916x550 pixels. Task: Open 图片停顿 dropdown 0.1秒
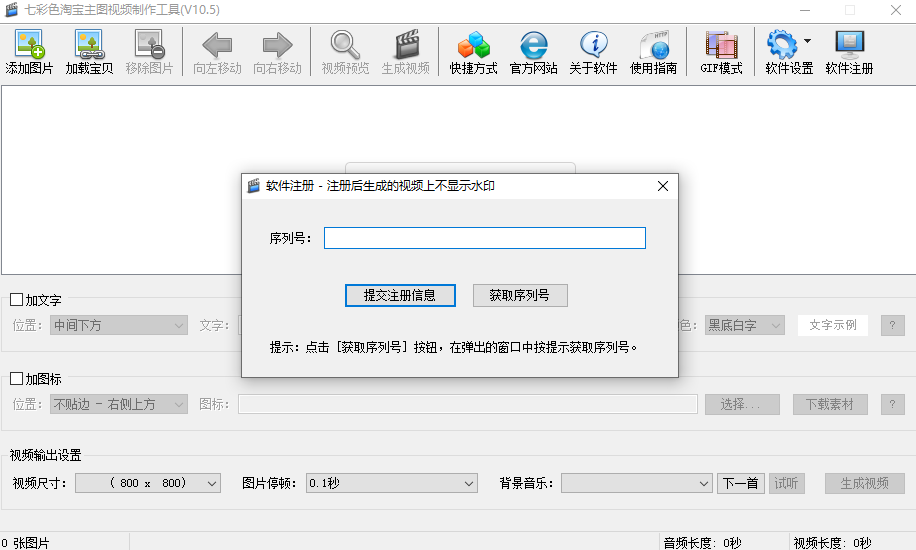coord(391,483)
